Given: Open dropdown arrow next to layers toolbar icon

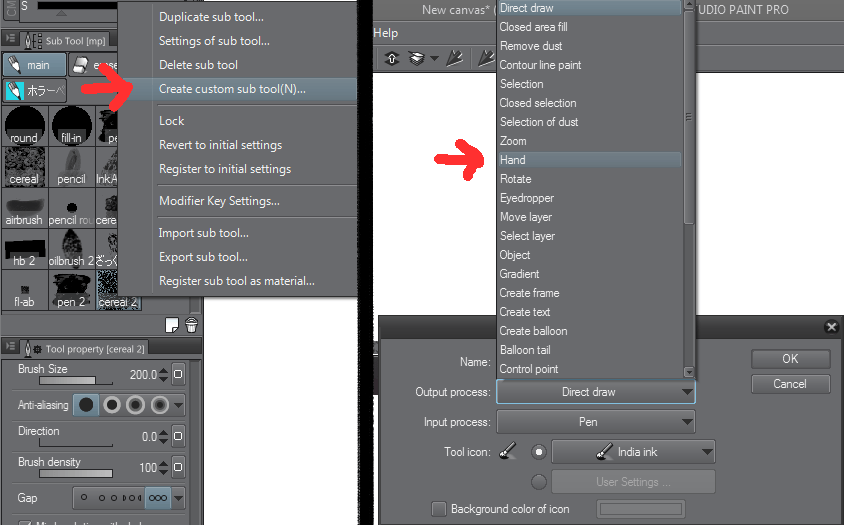Looking at the screenshot, I should pyautogui.click(x=434, y=58).
